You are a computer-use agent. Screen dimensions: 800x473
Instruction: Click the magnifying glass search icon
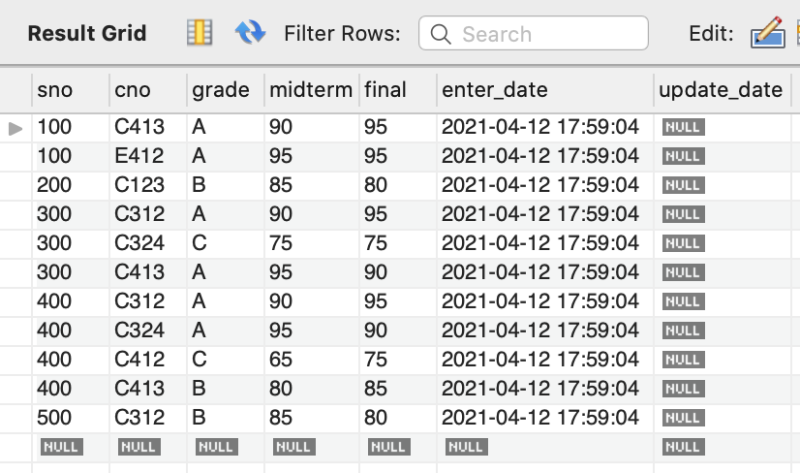(440, 34)
